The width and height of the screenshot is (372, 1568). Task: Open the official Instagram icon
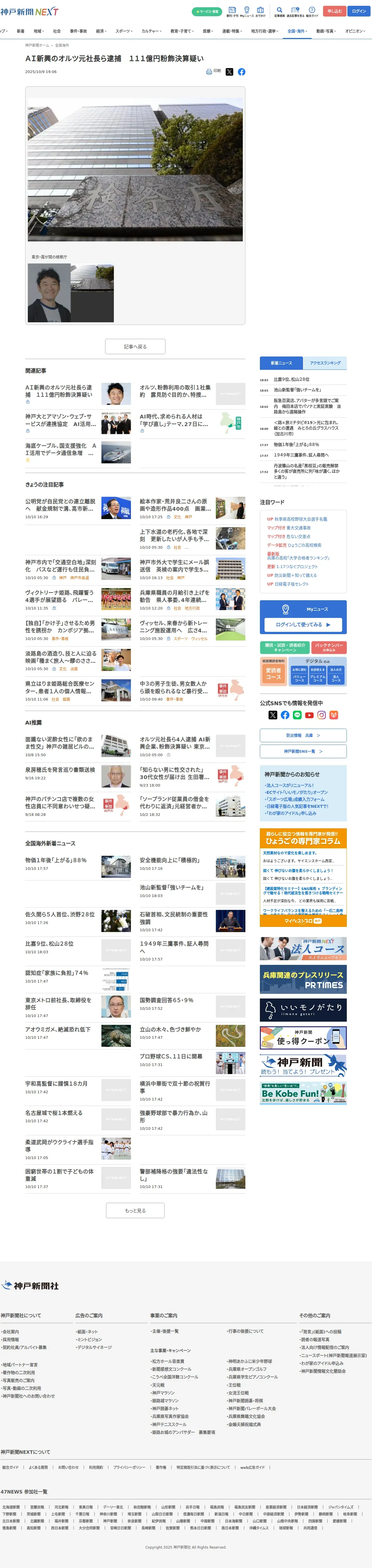[322, 715]
